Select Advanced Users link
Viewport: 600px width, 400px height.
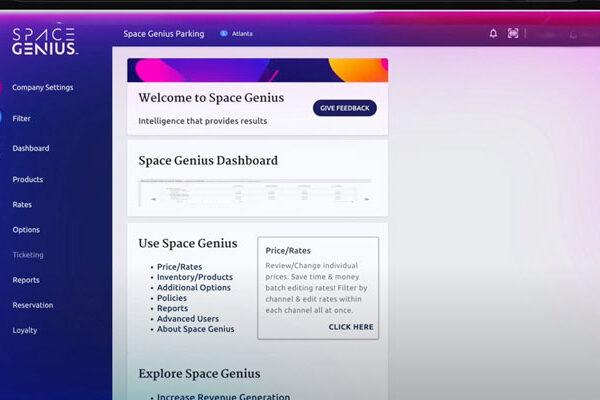[188, 318]
